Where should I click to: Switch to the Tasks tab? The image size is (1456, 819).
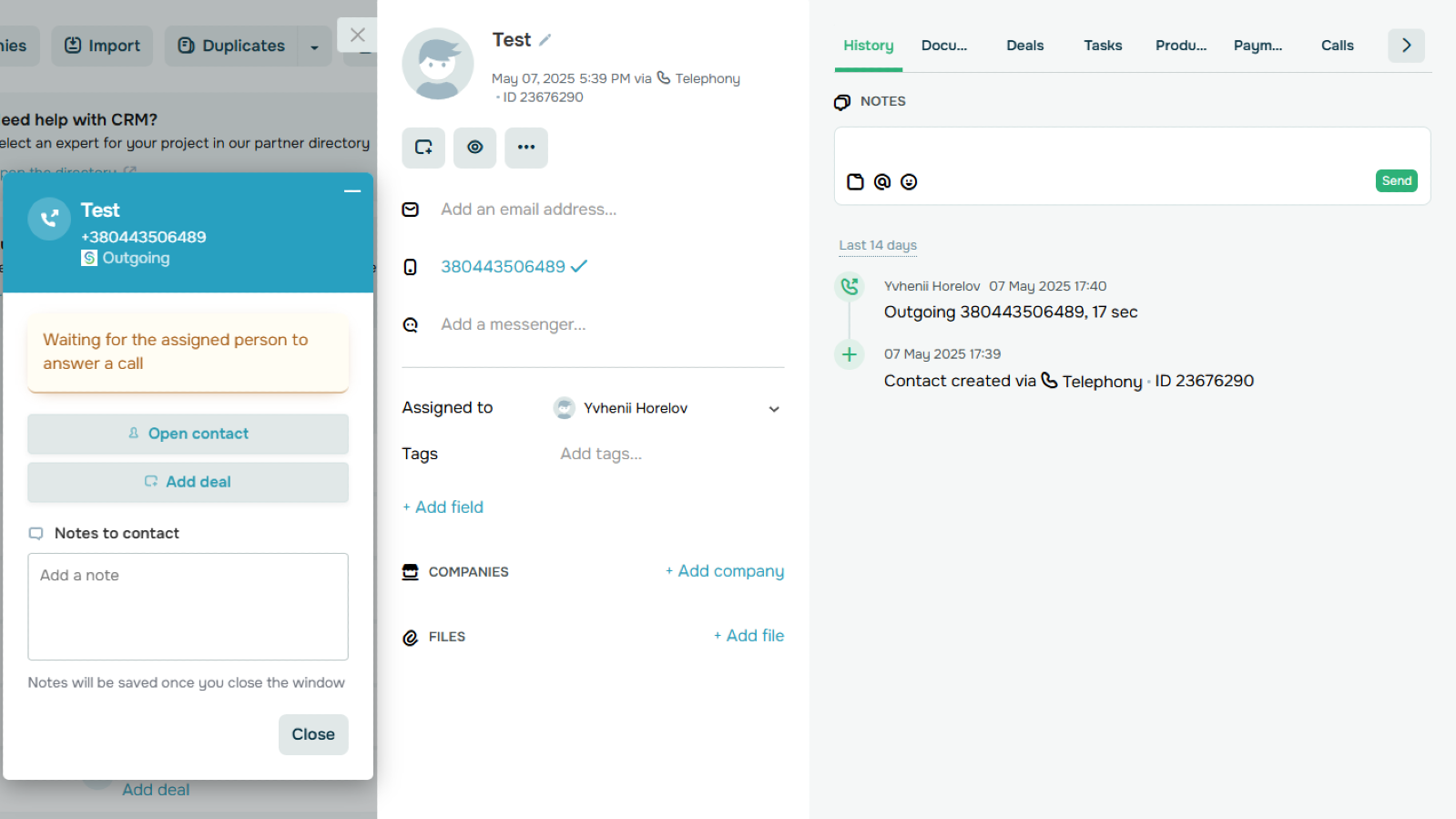coord(1102,46)
